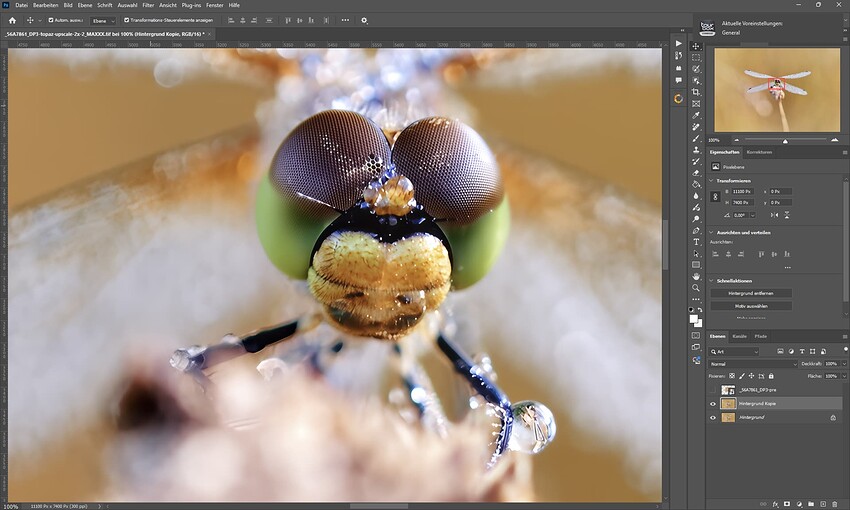Image resolution: width=850 pixels, height=510 pixels.
Task: Select the Rectangular Marquee tool
Action: [x=696, y=58]
